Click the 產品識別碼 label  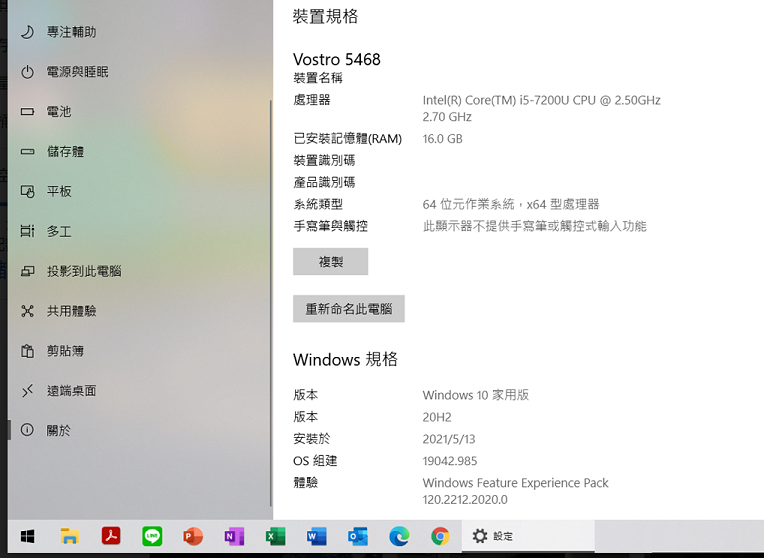pos(324,182)
